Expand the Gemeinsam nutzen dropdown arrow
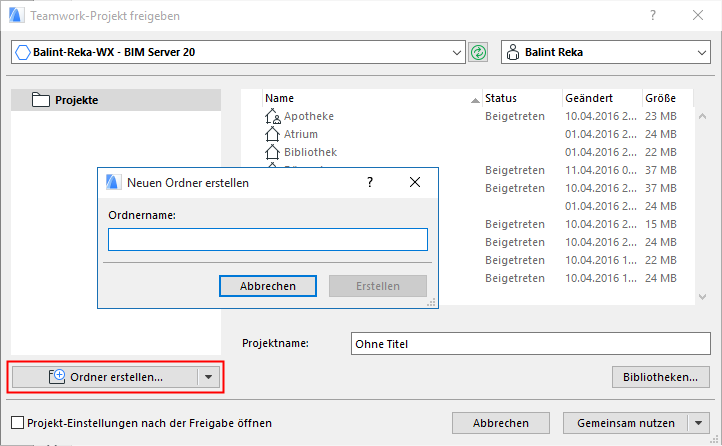Screen dimensions: 722x446 click(699, 423)
